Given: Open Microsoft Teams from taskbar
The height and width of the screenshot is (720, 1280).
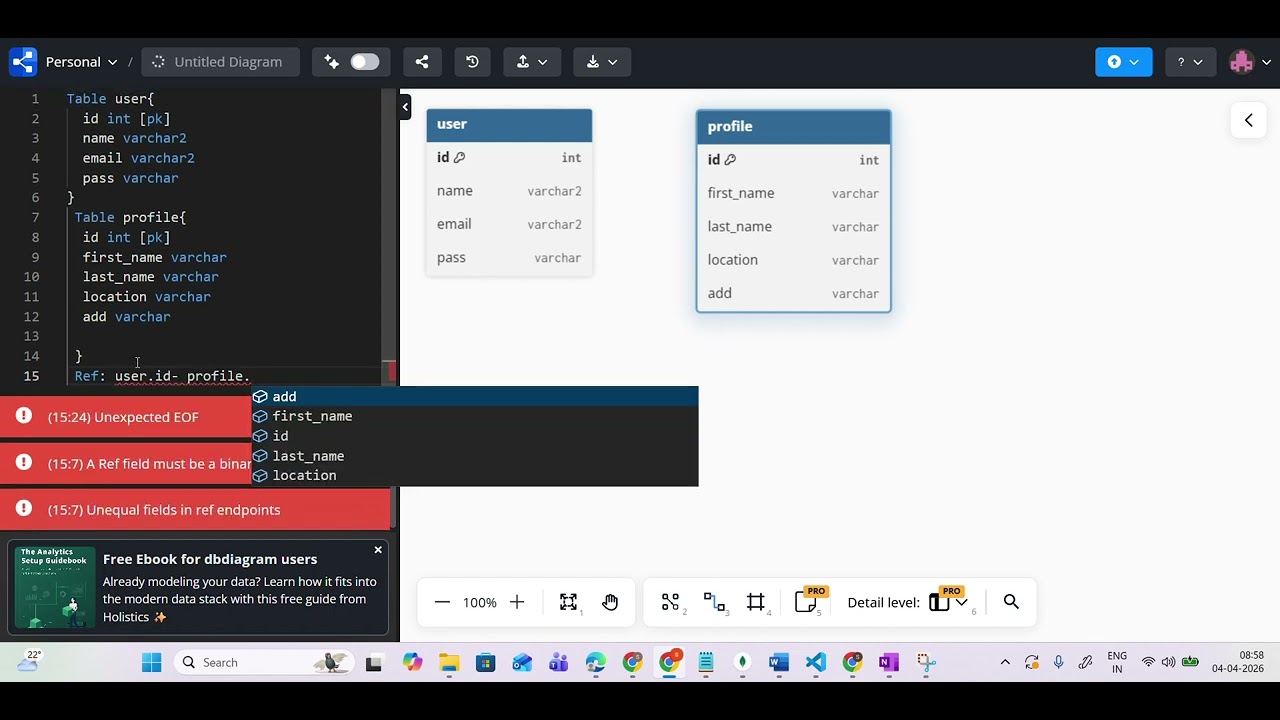Looking at the screenshot, I should 558,662.
